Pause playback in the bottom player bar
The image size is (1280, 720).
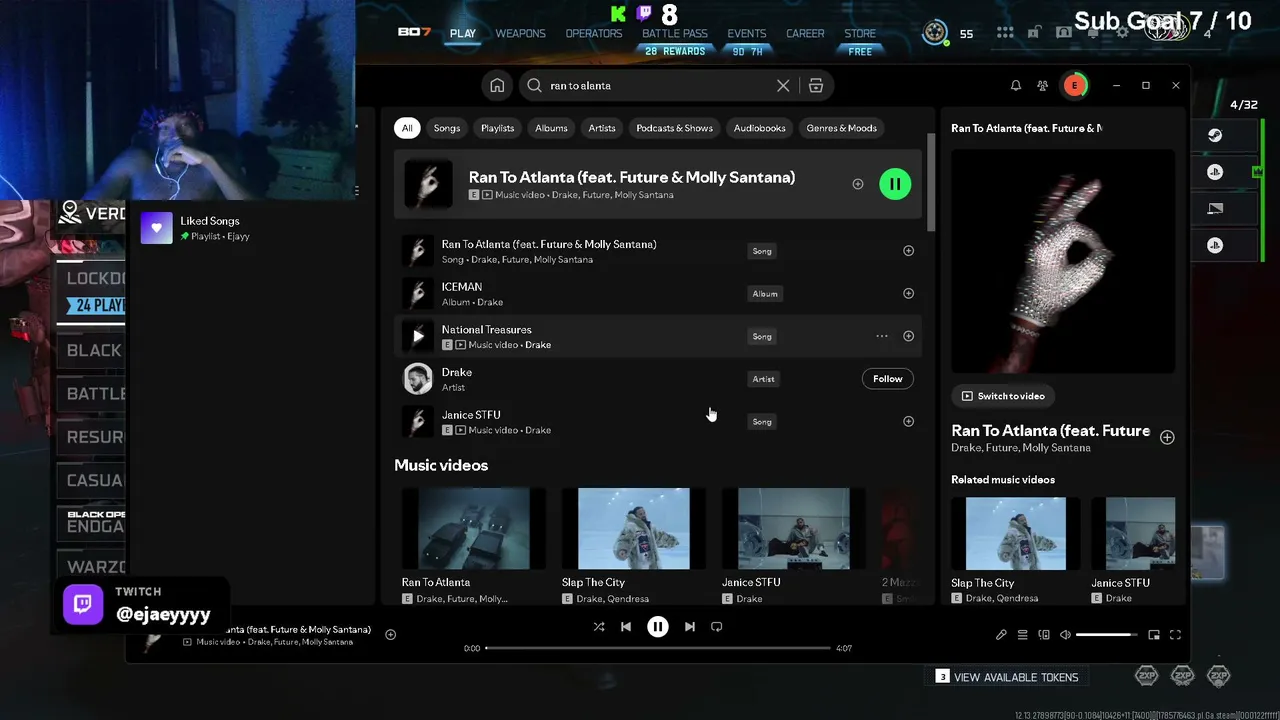click(x=658, y=627)
